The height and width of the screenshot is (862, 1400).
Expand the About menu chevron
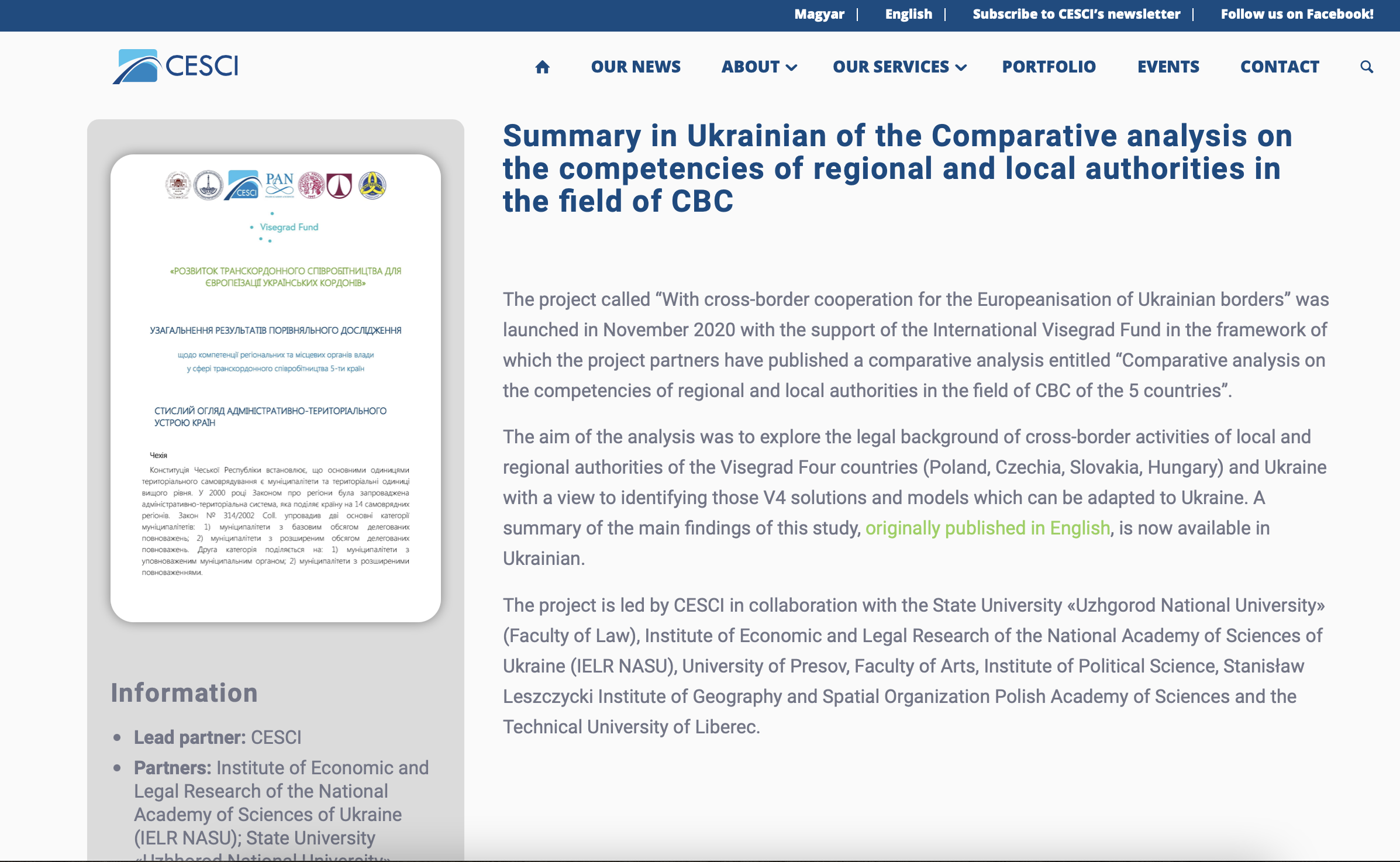[x=792, y=67]
